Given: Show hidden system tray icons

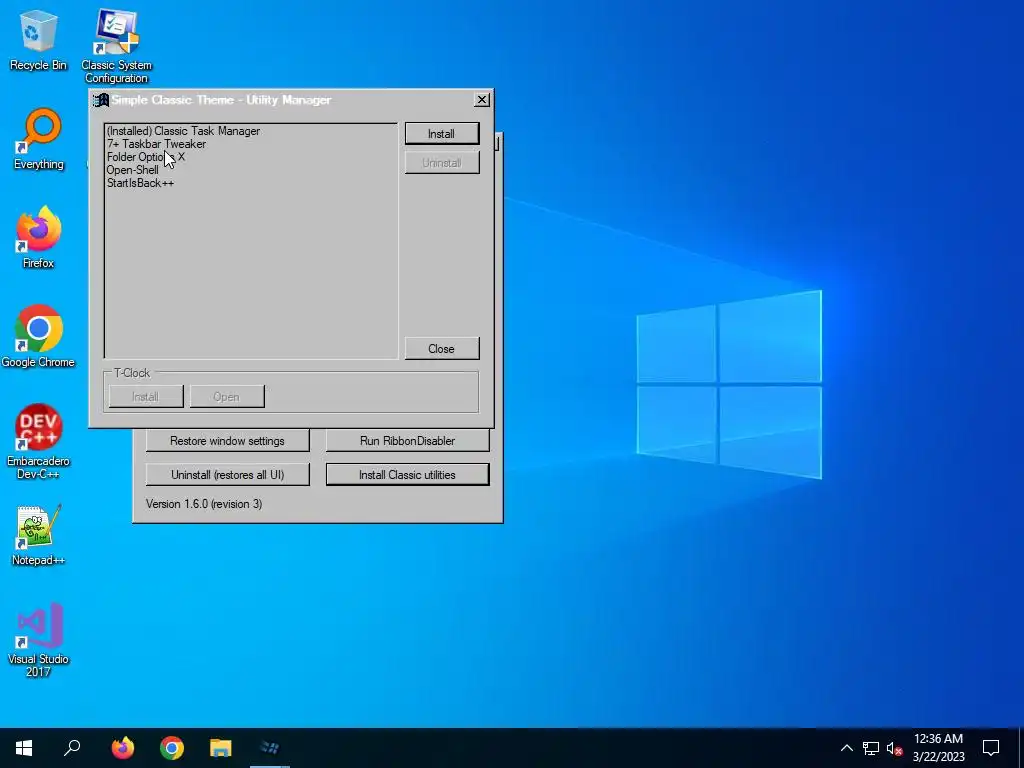Looking at the screenshot, I should (x=846, y=748).
